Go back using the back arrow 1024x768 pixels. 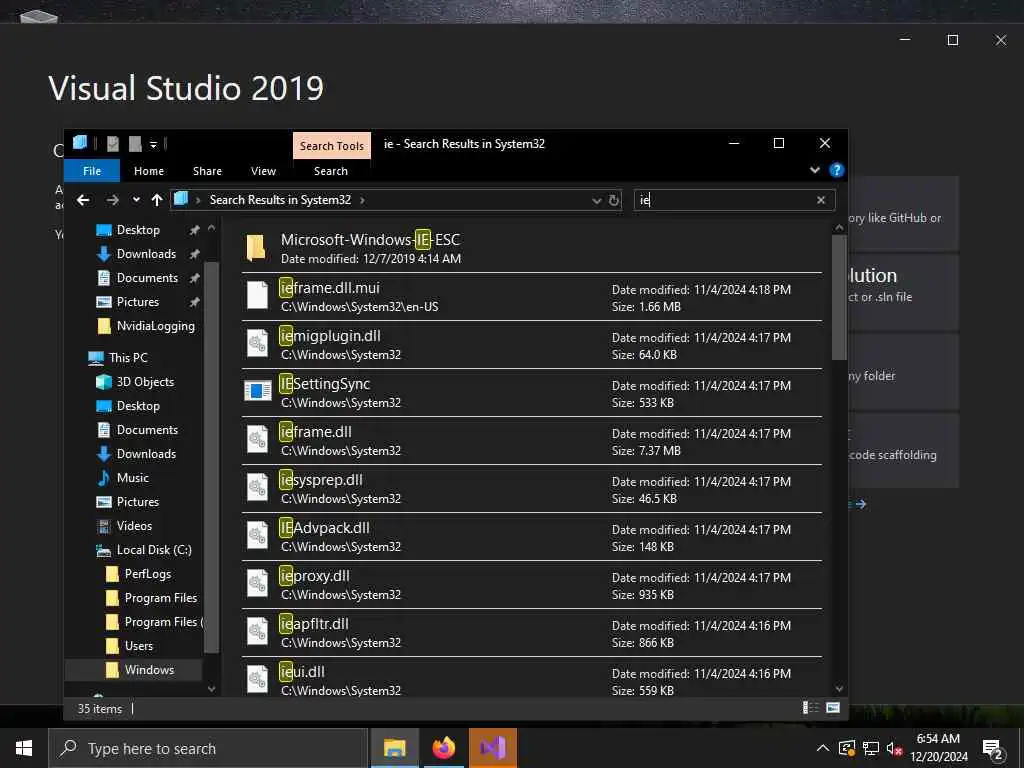click(83, 200)
